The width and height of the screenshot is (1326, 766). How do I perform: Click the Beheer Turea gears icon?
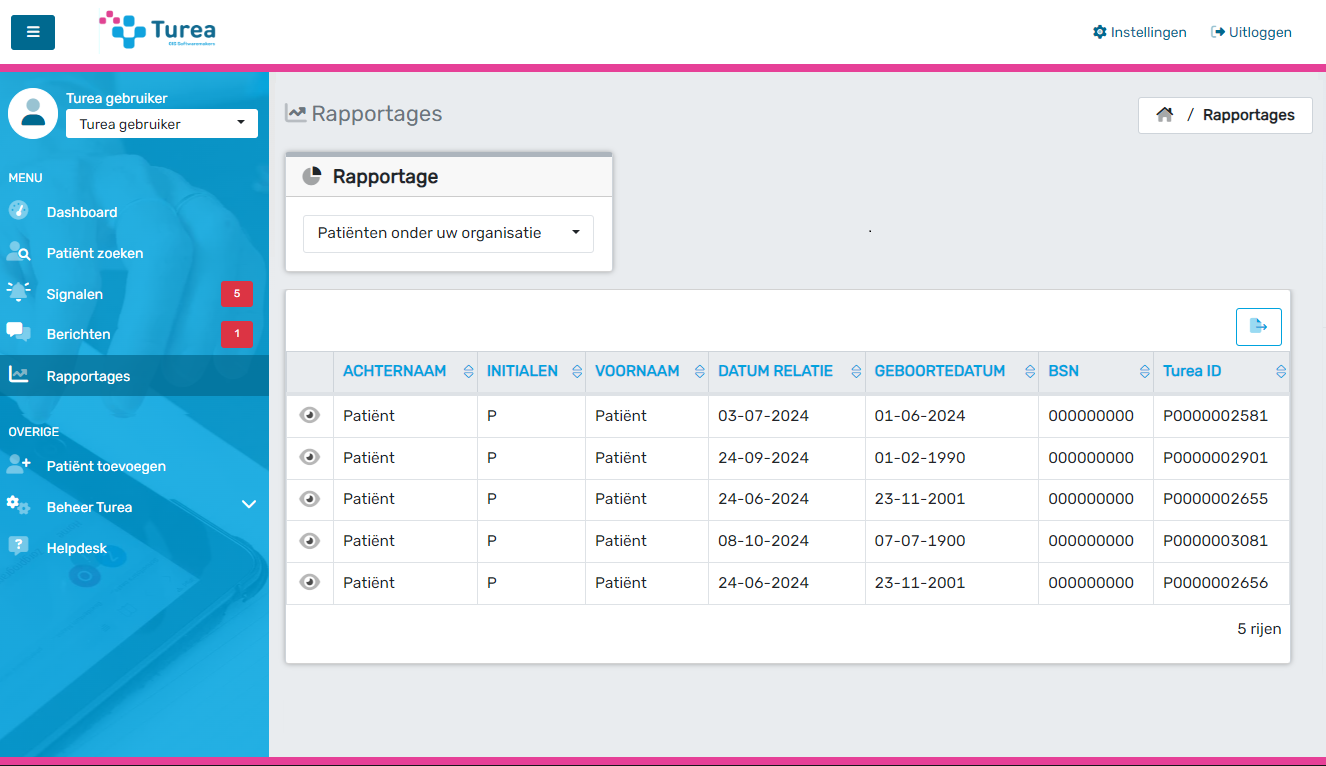pos(18,505)
